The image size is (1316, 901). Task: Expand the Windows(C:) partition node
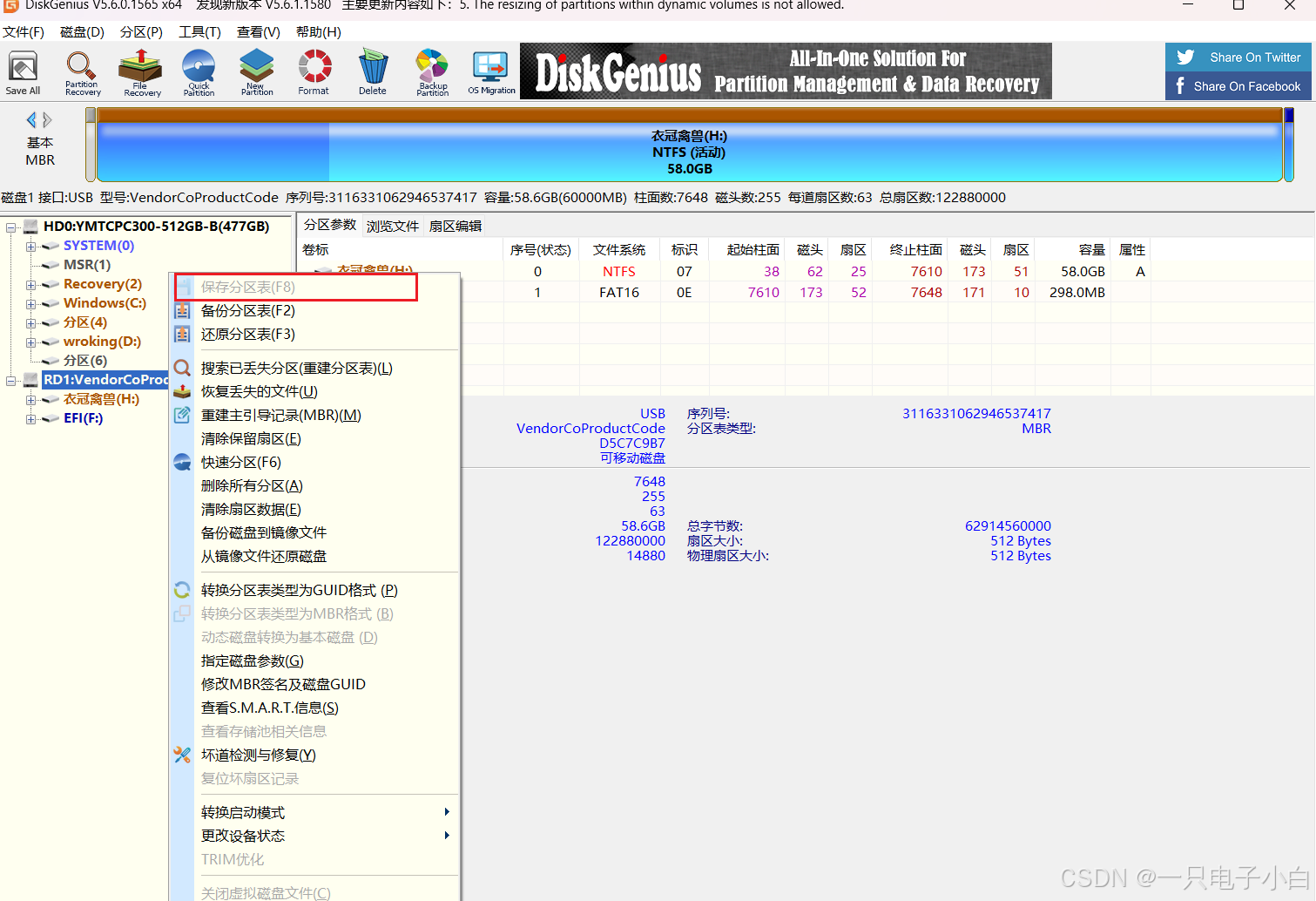pyautogui.click(x=31, y=304)
